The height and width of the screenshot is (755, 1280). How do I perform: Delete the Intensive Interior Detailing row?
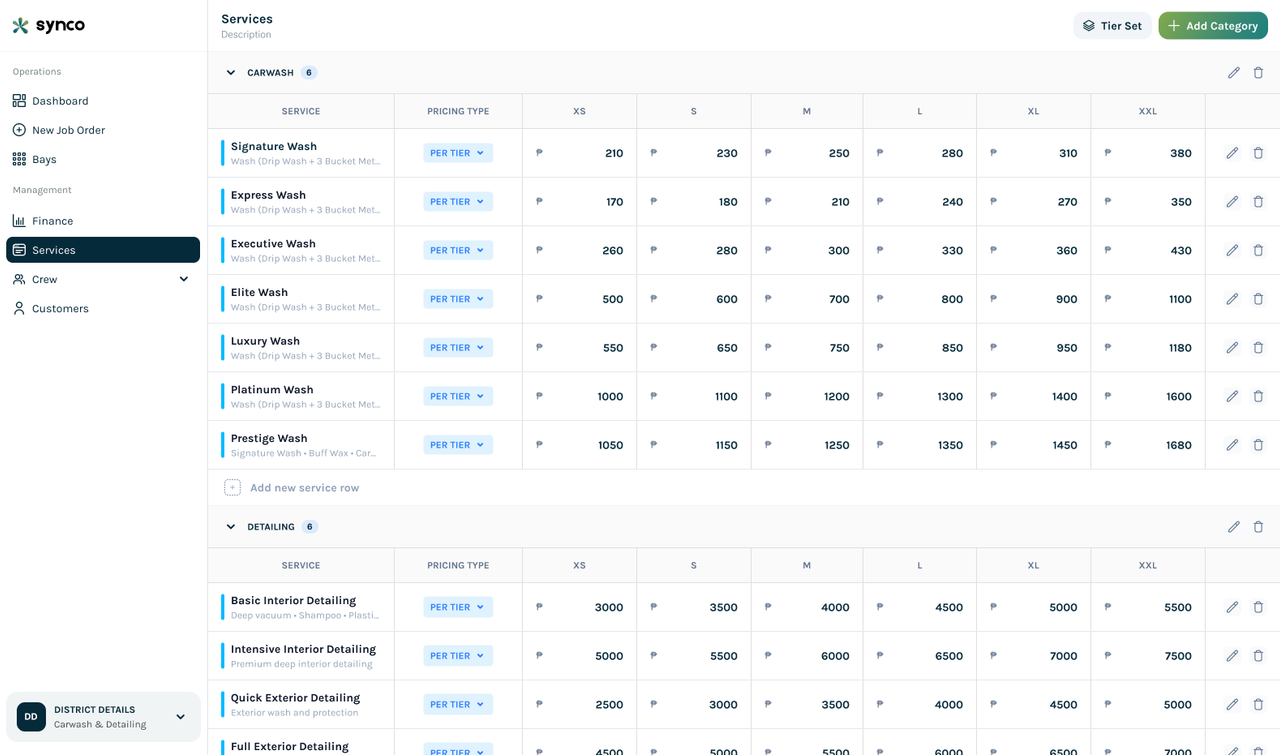pyautogui.click(x=1258, y=656)
